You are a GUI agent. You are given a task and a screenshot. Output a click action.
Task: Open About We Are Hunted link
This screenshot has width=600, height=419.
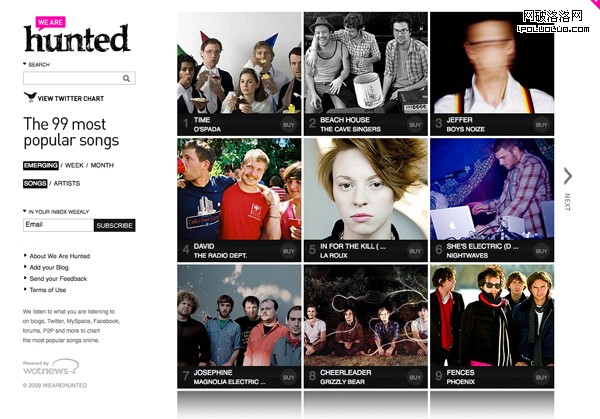(x=60, y=256)
